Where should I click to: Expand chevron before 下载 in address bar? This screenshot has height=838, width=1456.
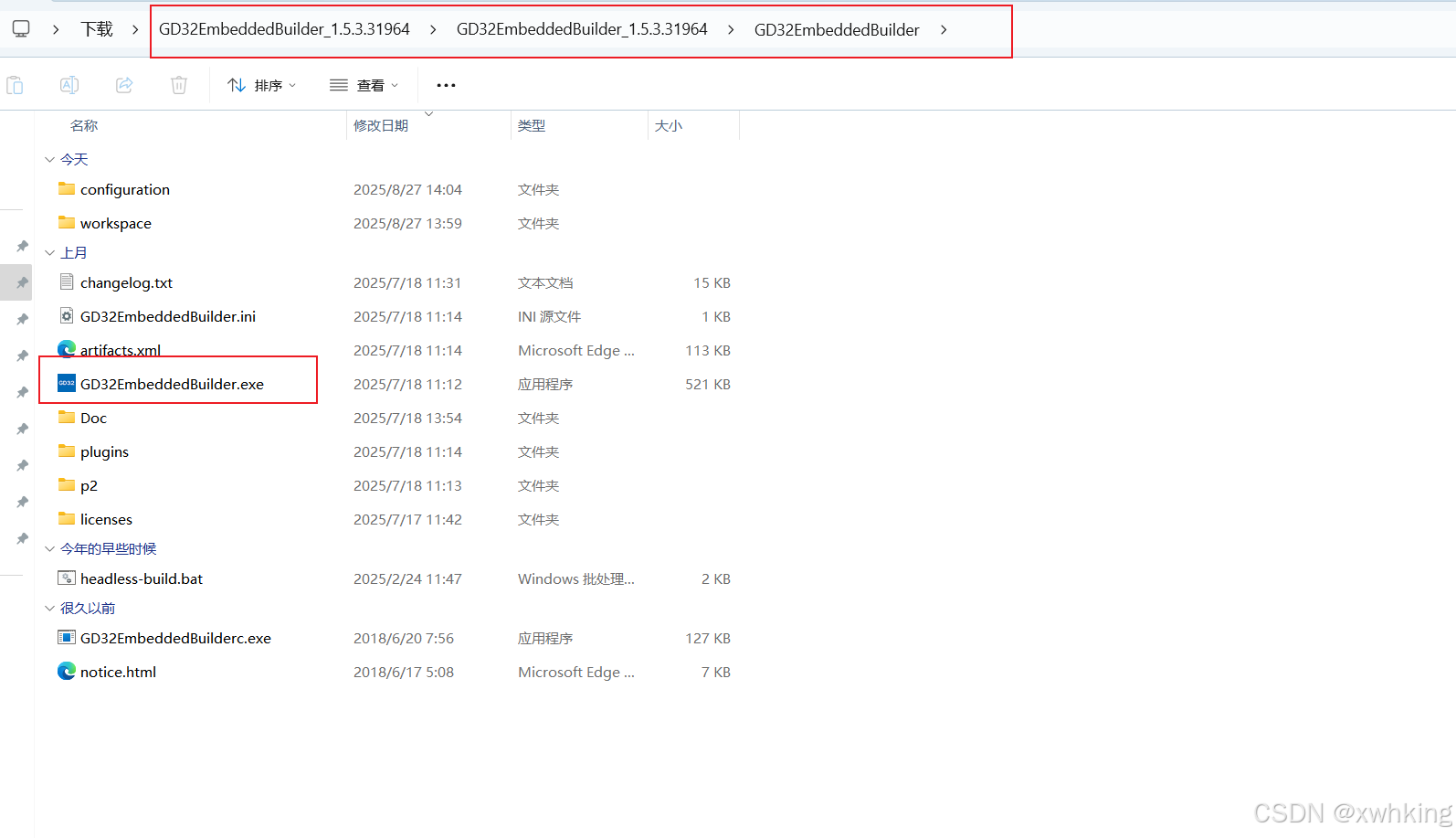(x=56, y=30)
